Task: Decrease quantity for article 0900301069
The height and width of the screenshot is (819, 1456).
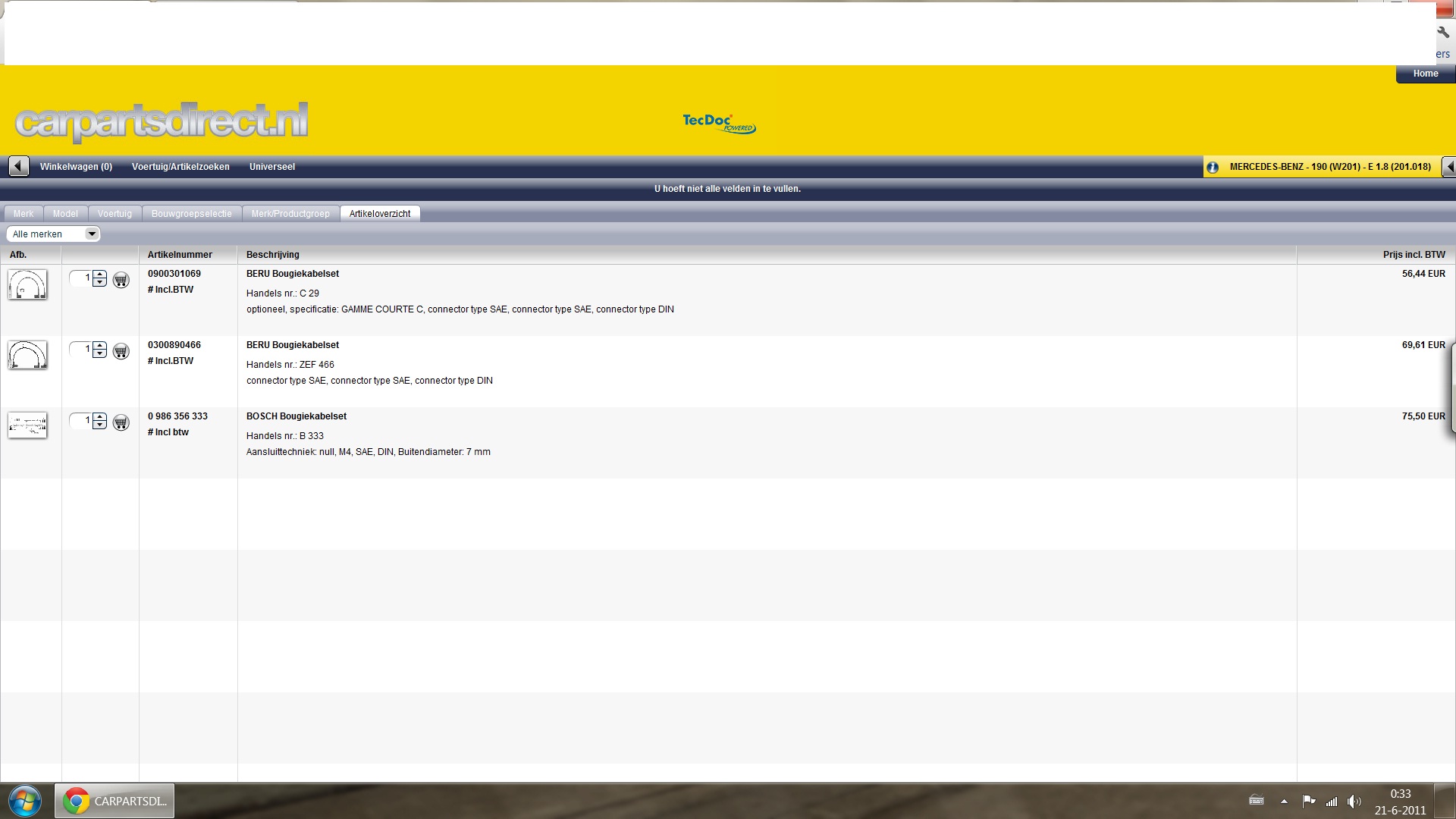Action: pos(100,283)
